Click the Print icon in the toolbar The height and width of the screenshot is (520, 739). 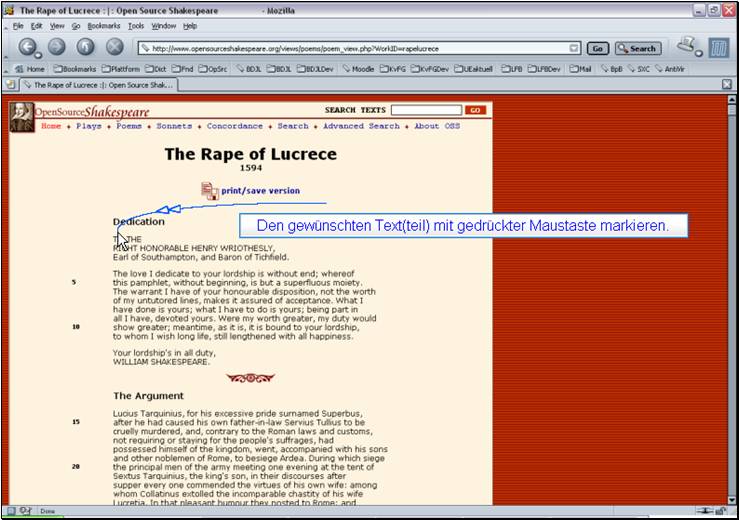(687, 46)
